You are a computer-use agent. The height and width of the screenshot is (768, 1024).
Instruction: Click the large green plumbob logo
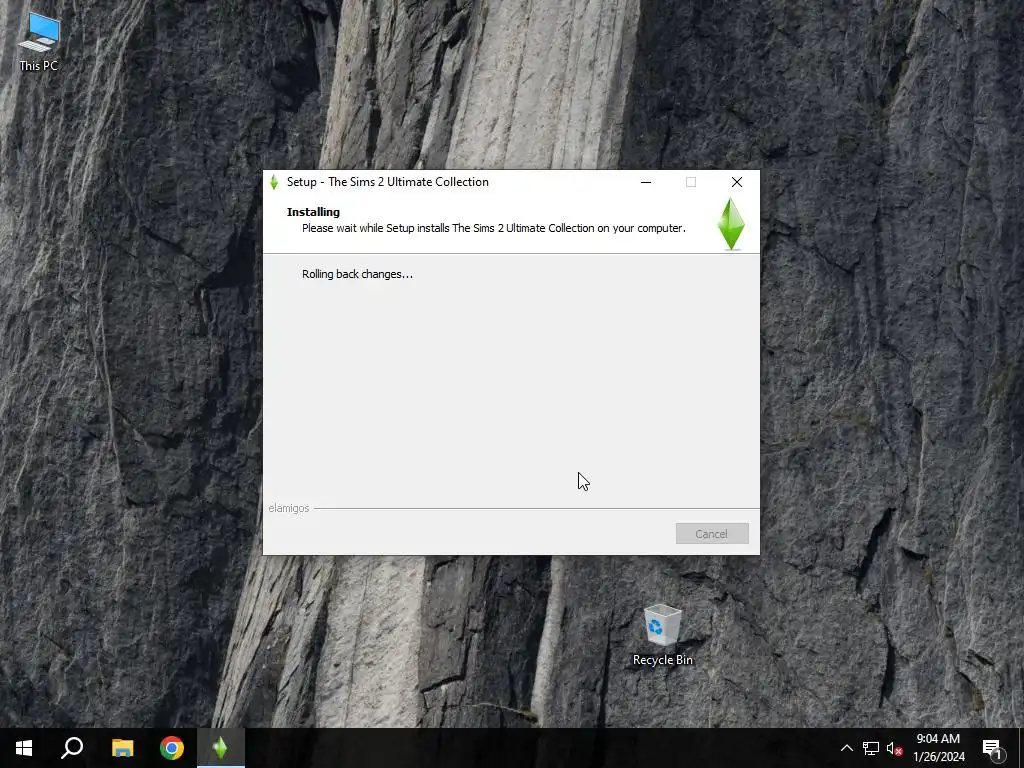(731, 224)
